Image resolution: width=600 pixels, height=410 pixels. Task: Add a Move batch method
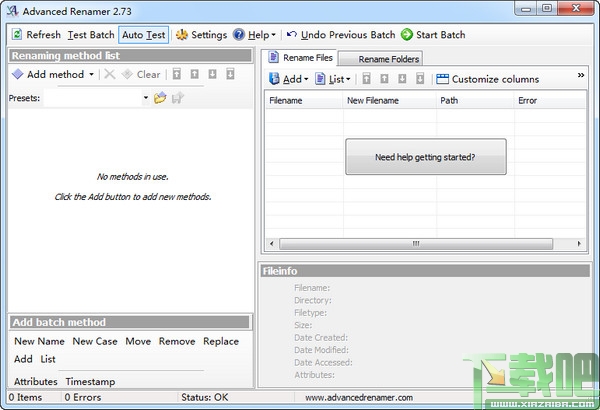click(138, 341)
